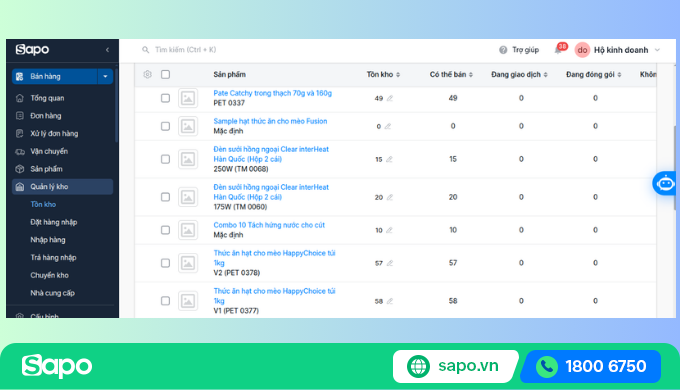The height and width of the screenshot is (390, 680).
Task: Click the search magnifier icon
Action: pyautogui.click(x=146, y=50)
